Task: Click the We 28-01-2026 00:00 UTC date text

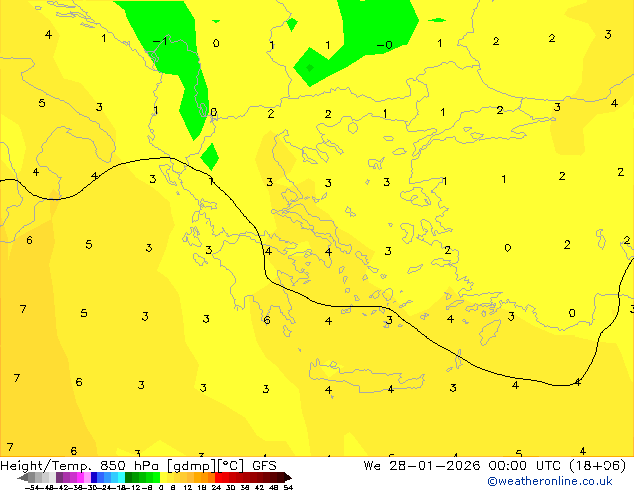Action: click(464, 466)
